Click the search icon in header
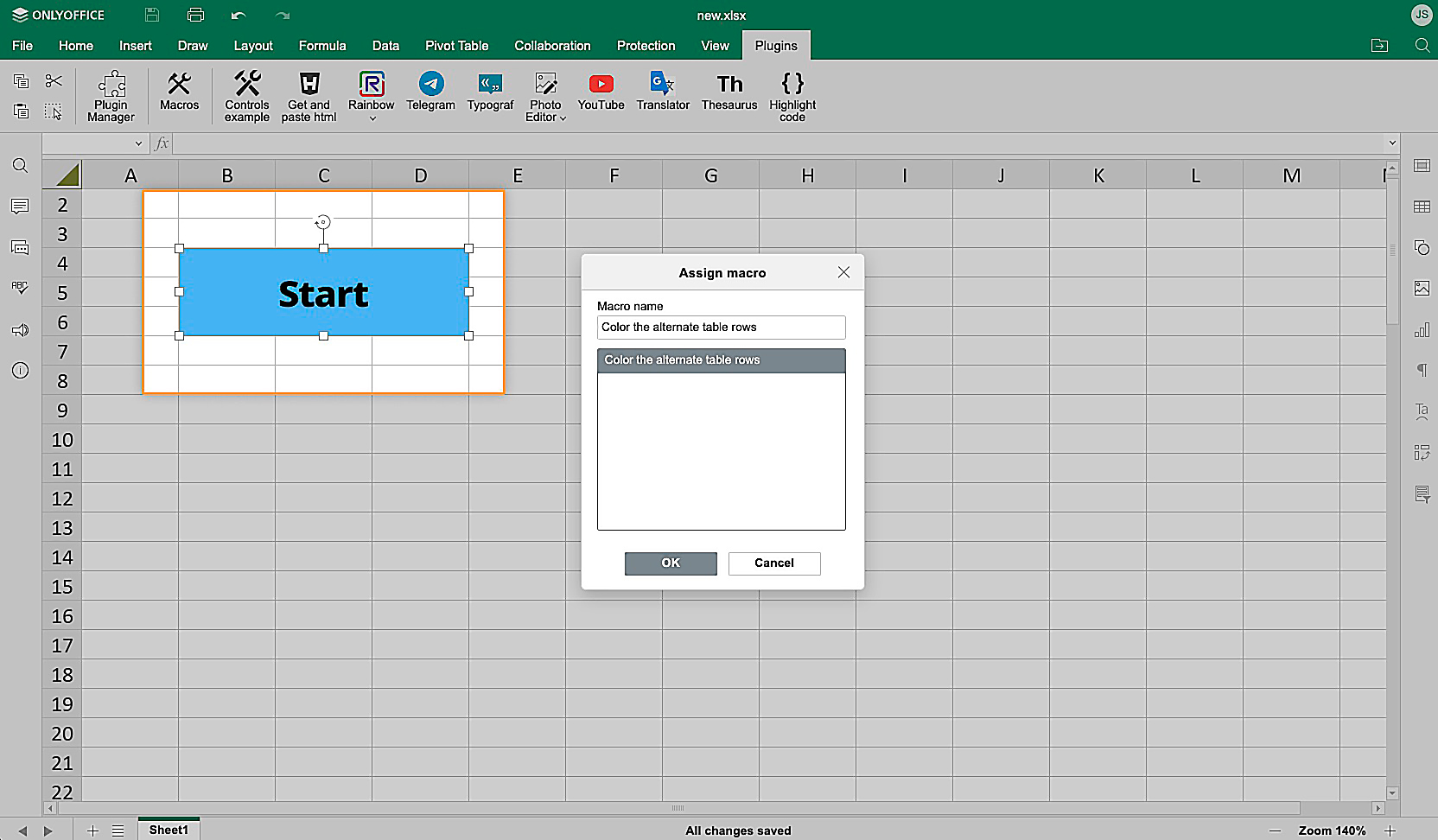The height and width of the screenshot is (840, 1438). click(1422, 46)
